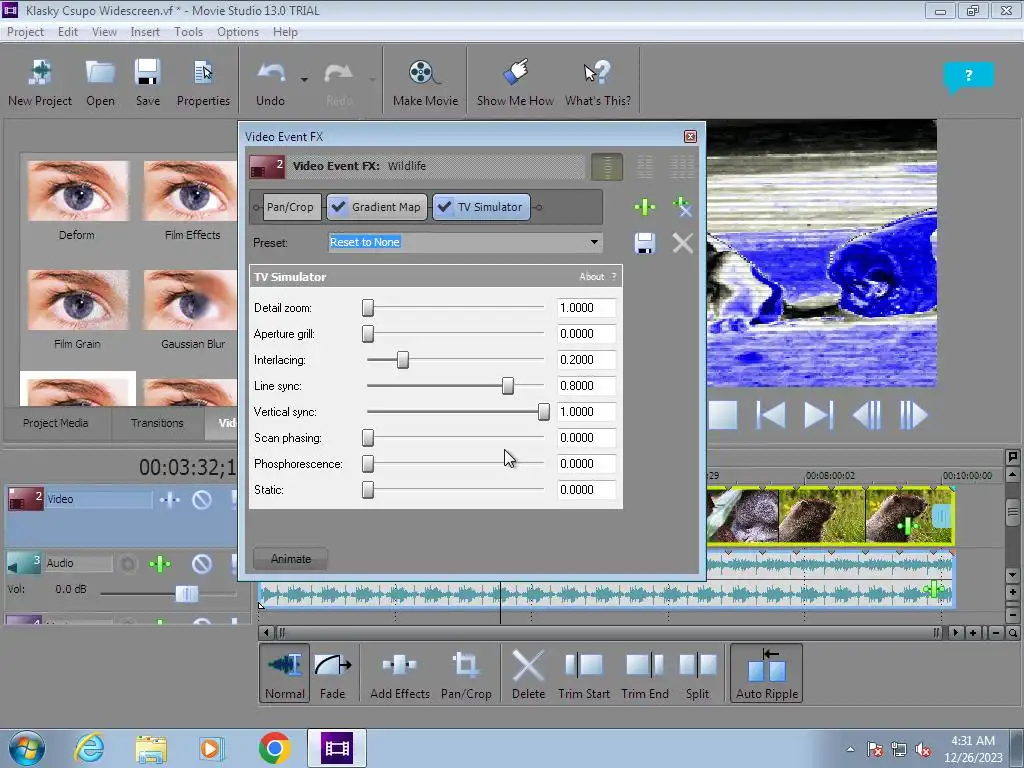1024x768 pixels.
Task: Click the Animate button
Action: [x=291, y=559]
